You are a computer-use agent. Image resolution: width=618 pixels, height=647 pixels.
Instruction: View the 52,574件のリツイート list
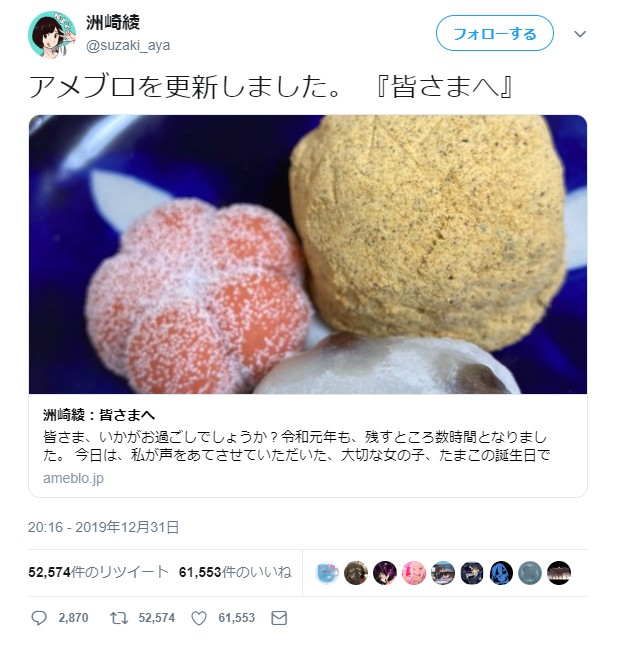point(98,572)
